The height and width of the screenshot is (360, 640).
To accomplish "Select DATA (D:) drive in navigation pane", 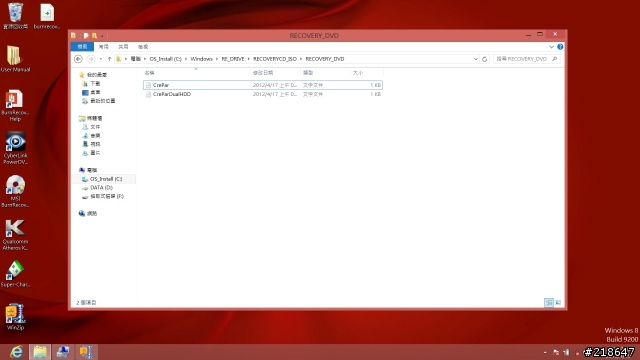I will [97, 188].
